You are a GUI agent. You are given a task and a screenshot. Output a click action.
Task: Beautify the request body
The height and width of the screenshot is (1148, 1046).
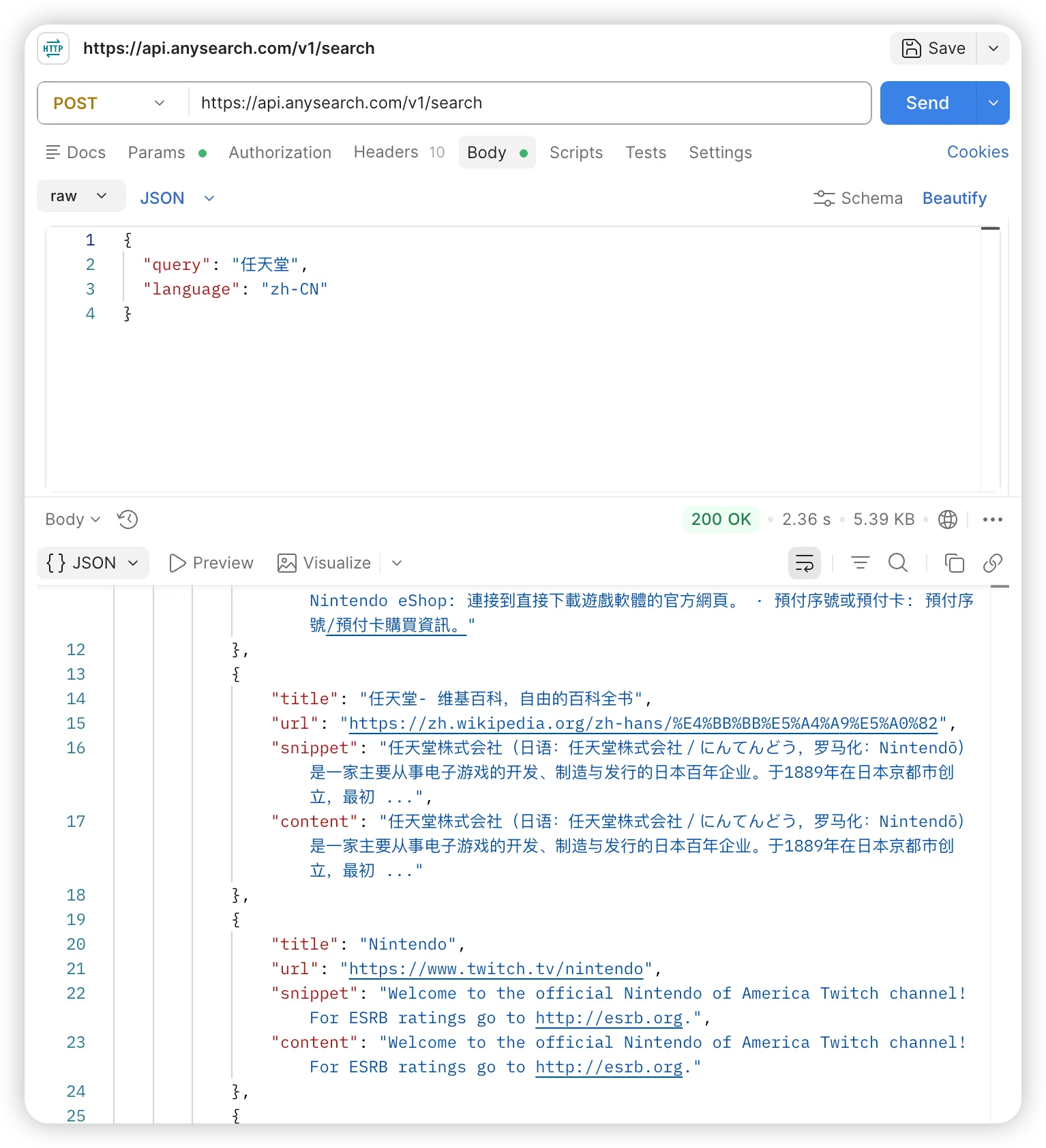pyautogui.click(x=955, y=198)
